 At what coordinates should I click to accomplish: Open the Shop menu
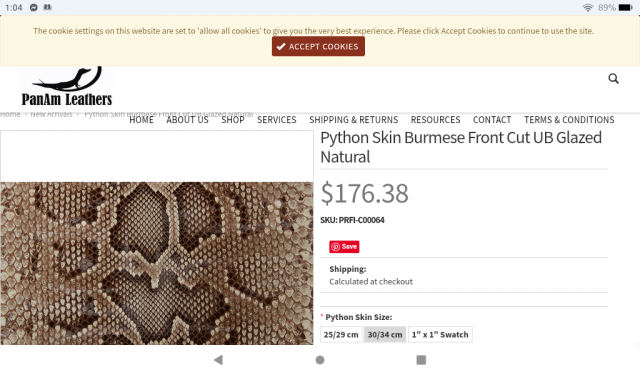click(x=233, y=120)
